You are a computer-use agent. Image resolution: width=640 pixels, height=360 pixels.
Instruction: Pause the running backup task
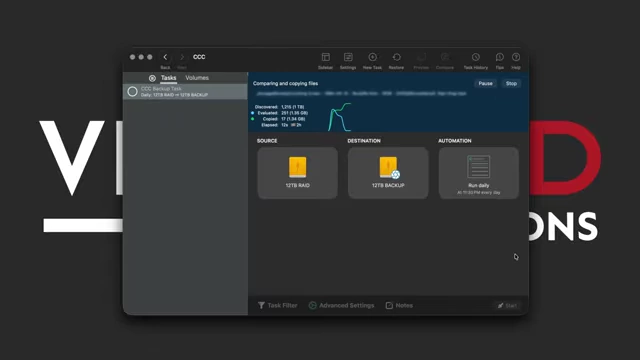[x=485, y=83]
